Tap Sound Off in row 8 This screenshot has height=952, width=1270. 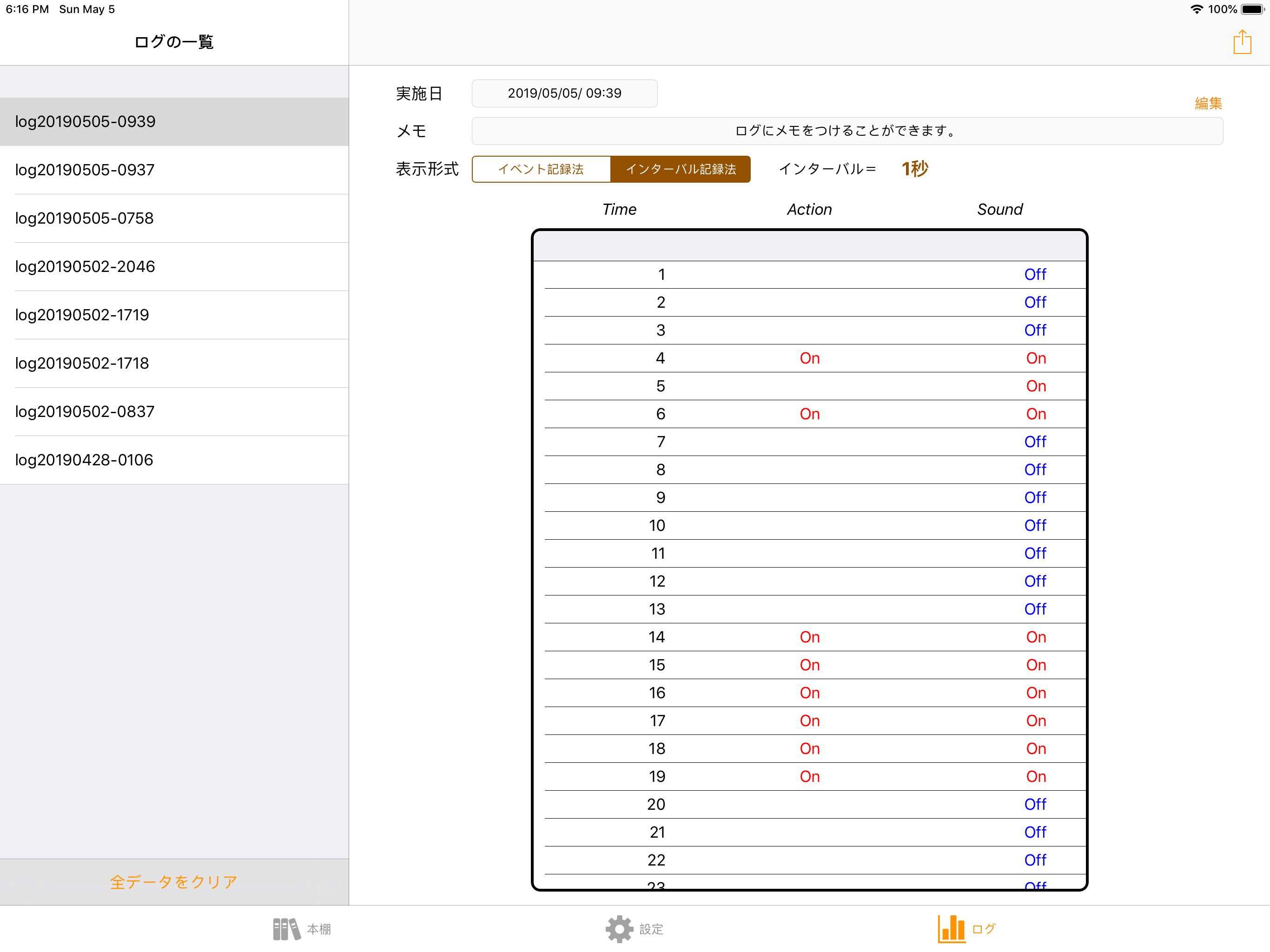pos(1035,469)
